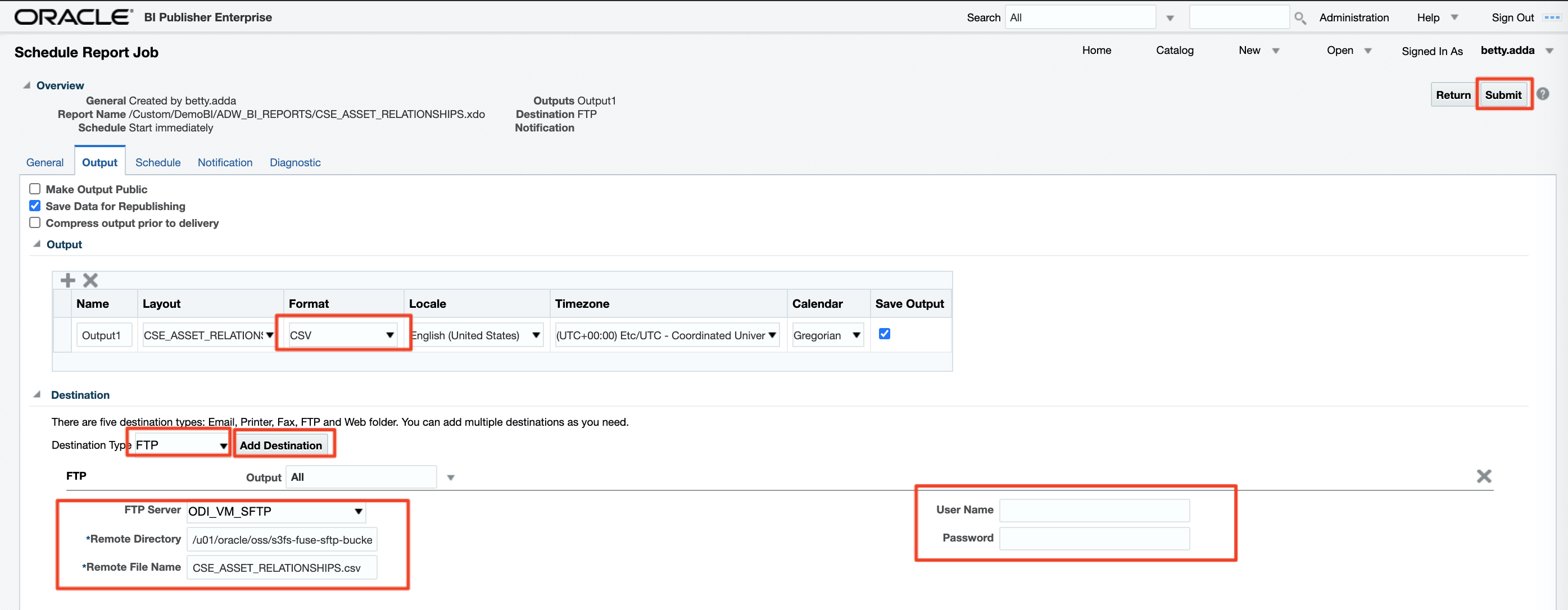This screenshot has width=1568, height=610.
Task: Collapse the Overview section triangle
Action: [27, 86]
